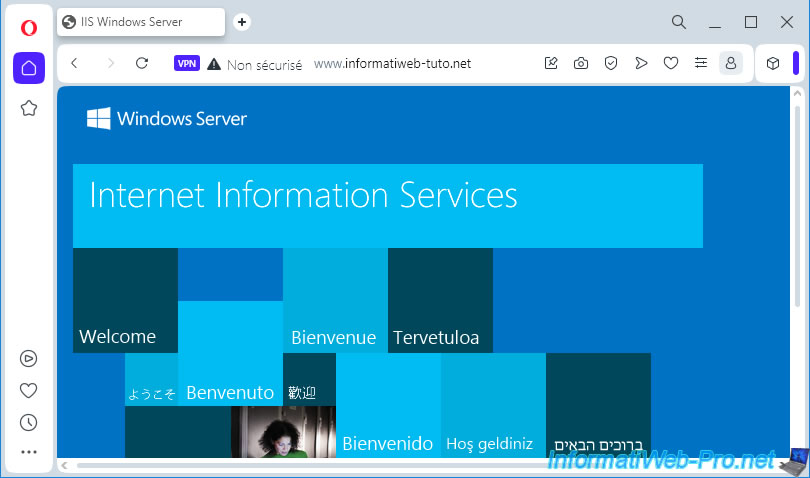This screenshot has height=478, width=810.
Task: Click the Benvenuto tile
Action: point(230,353)
